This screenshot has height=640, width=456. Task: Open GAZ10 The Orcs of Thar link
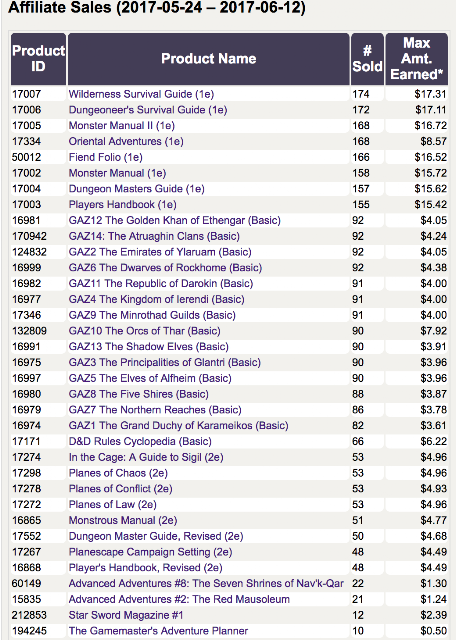point(145,331)
